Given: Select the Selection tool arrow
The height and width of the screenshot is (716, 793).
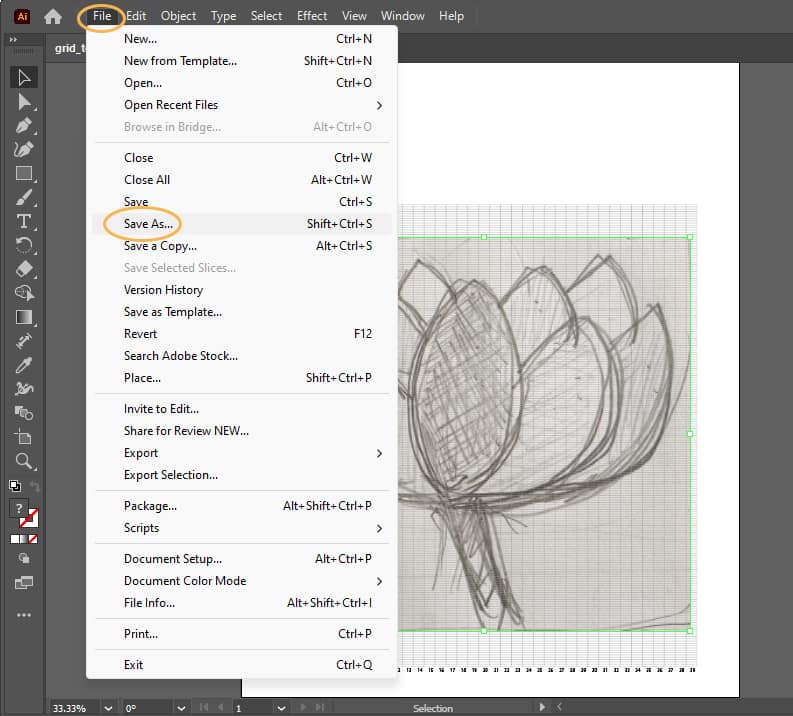Looking at the screenshot, I should pos(24,78).
